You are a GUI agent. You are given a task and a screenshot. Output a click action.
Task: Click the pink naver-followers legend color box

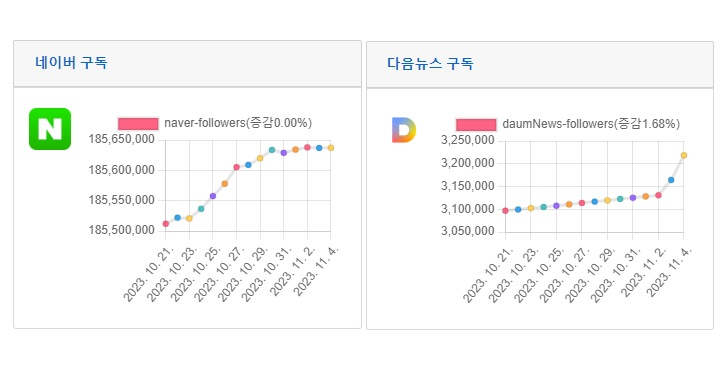click(x=138, y=123)
